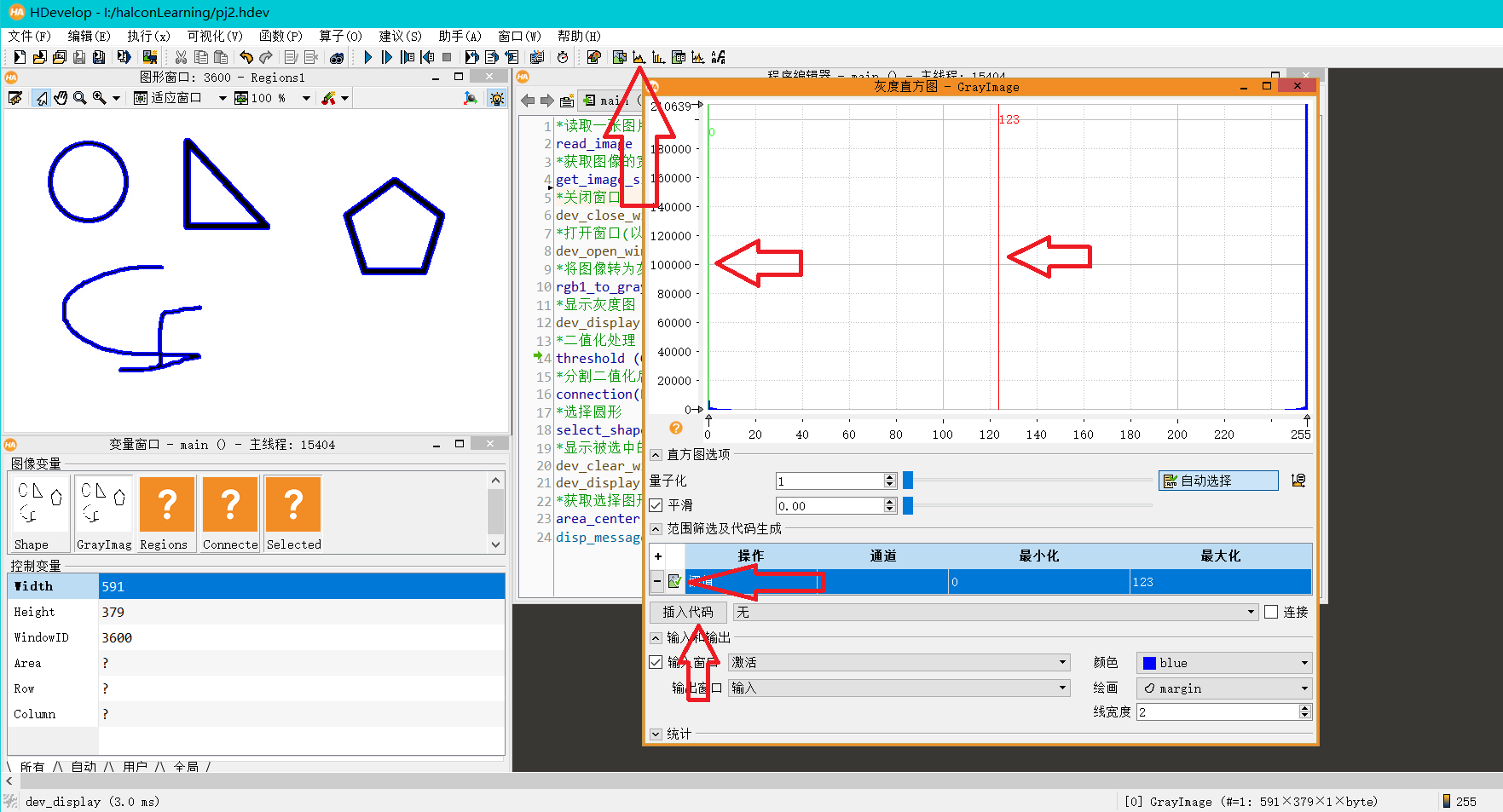Open the 可视化(V) menu
Image resolution: width=1503 pixels, height=812 pixels.
pos(215,36)
